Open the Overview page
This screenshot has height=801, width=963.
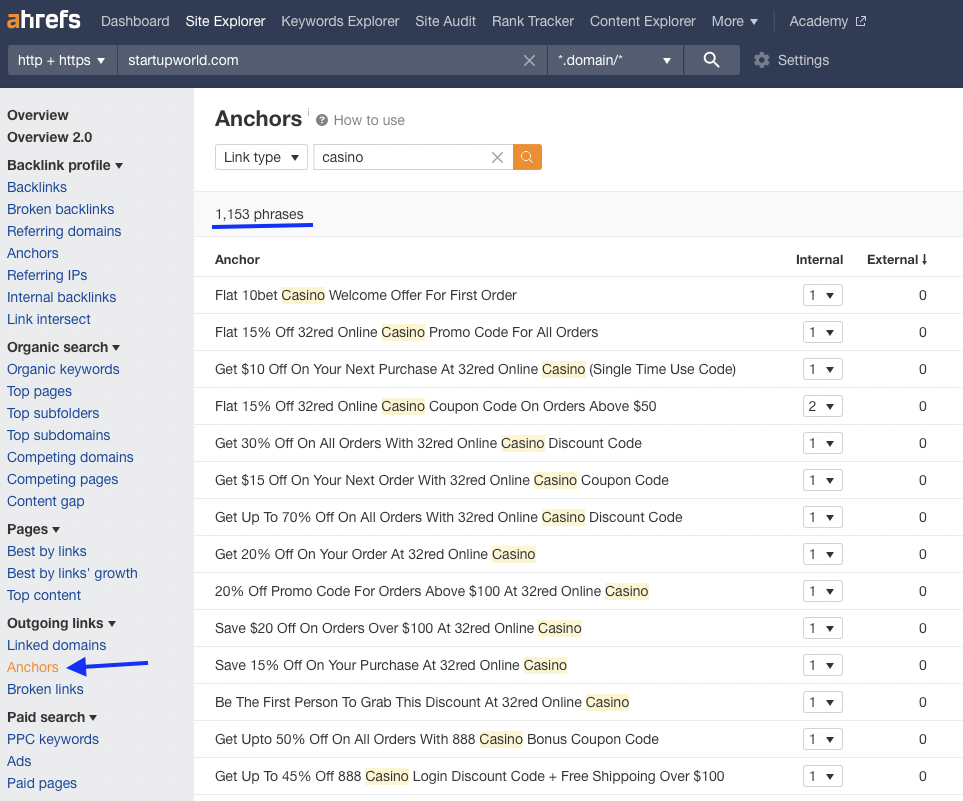[37, 115]
